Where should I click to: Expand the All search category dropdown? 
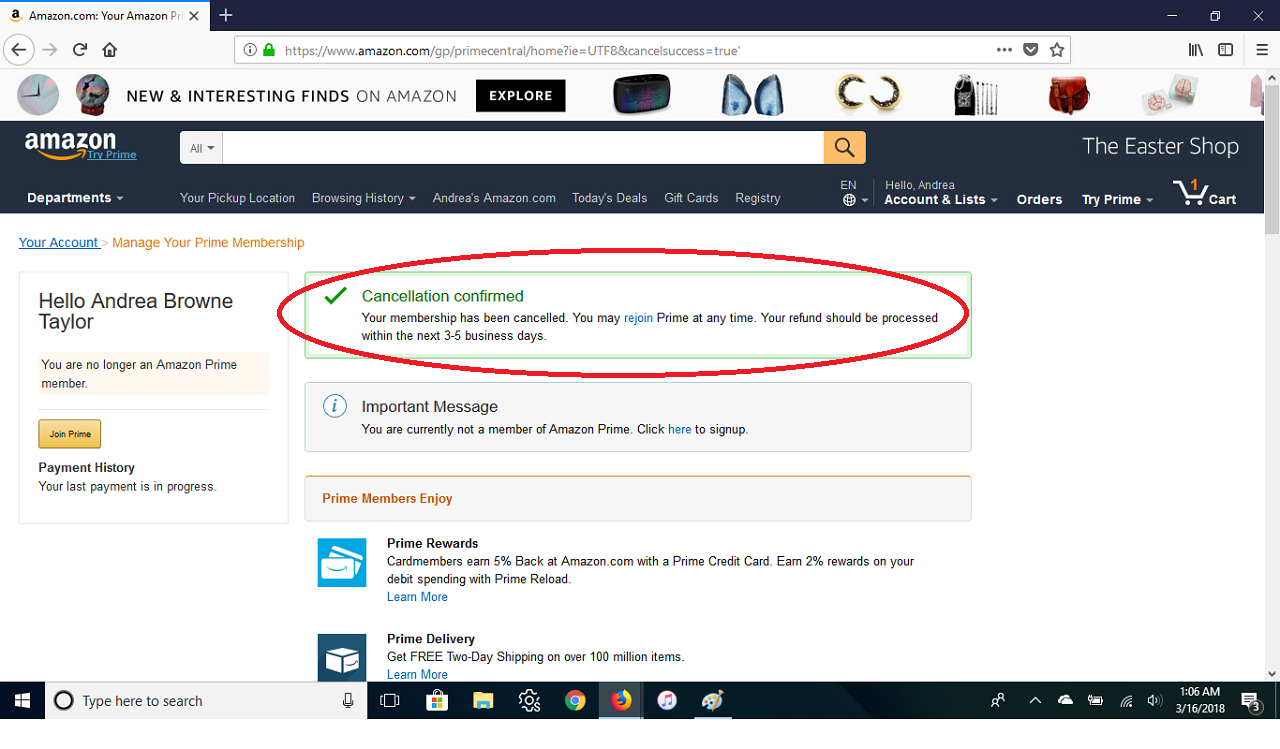pos(200,147)
